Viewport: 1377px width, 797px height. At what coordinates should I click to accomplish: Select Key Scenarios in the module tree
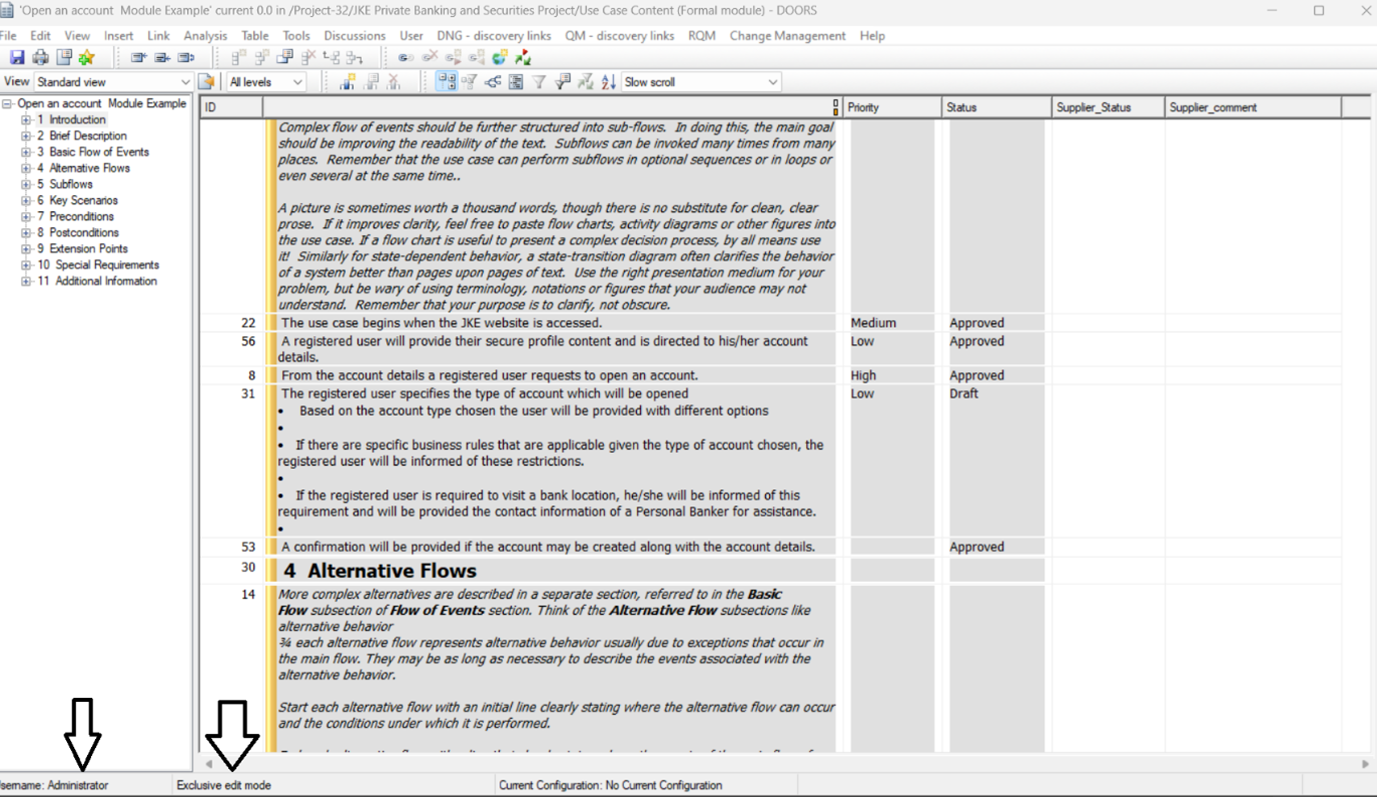click(83, 200)
